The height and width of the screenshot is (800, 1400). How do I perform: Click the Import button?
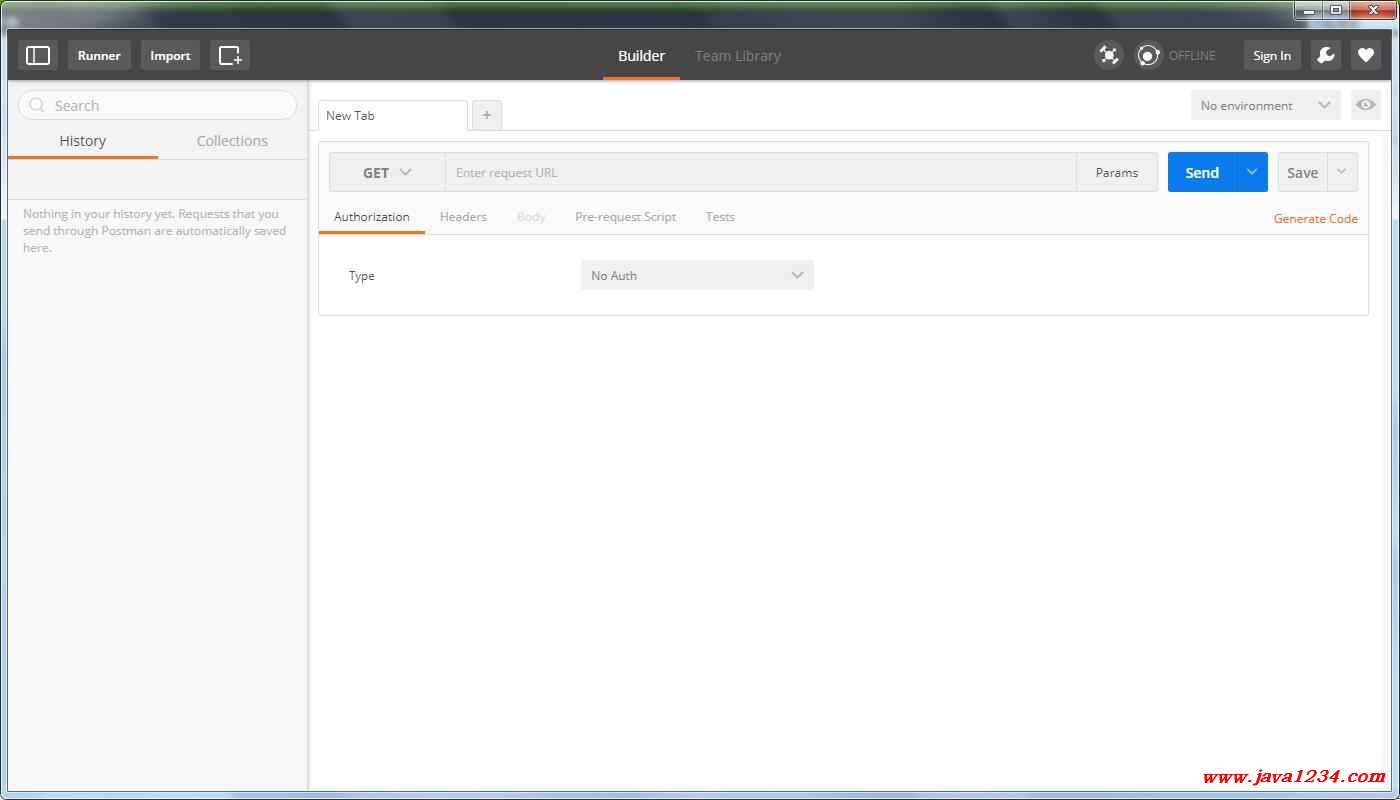pyautogui.click(x=170, y=56)
